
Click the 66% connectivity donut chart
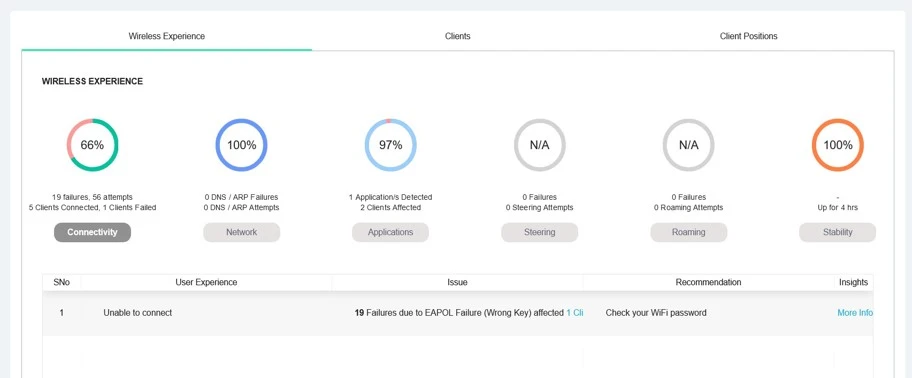92,145
